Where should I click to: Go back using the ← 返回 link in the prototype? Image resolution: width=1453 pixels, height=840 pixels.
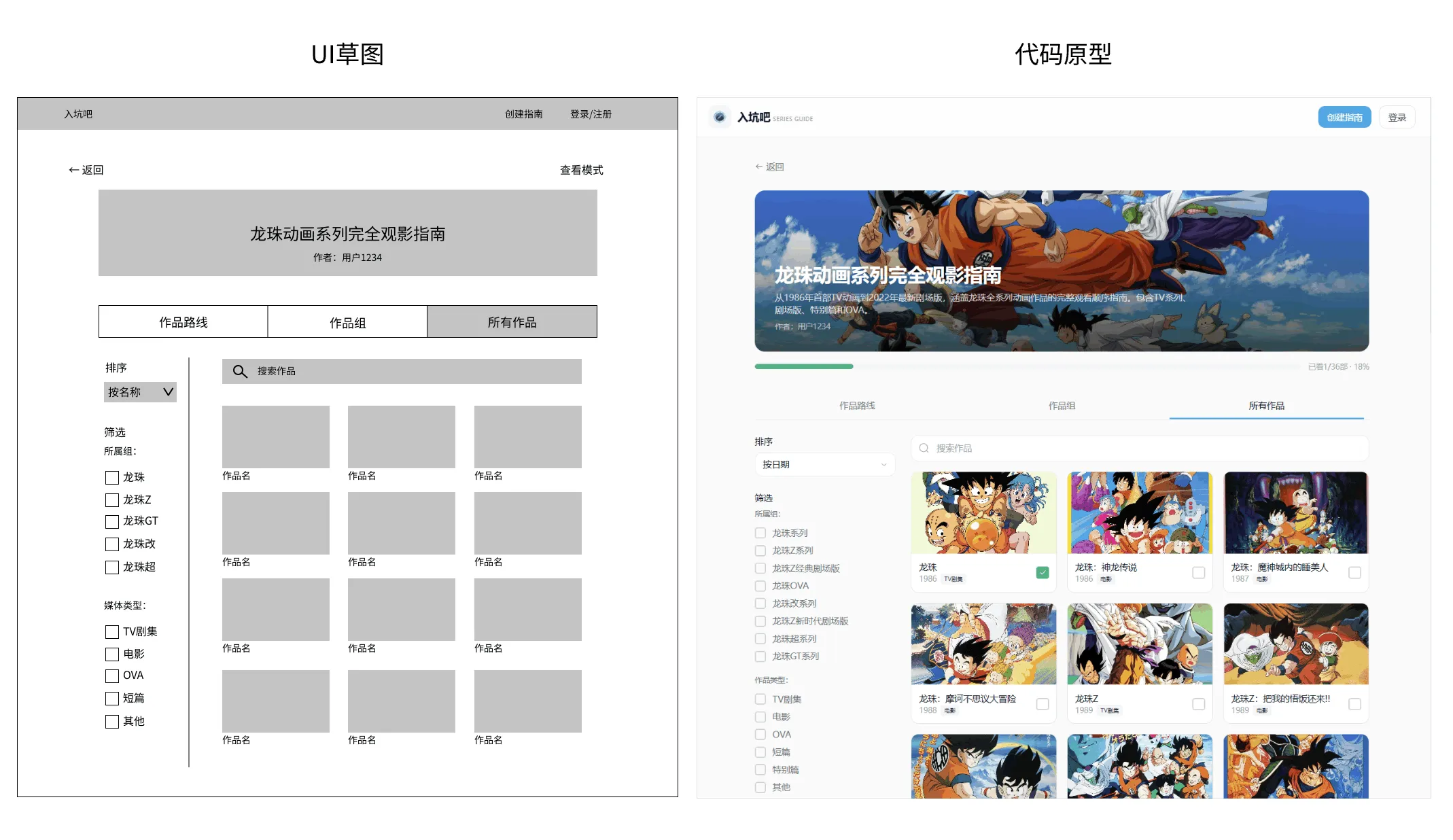click(x=769, y=167)
